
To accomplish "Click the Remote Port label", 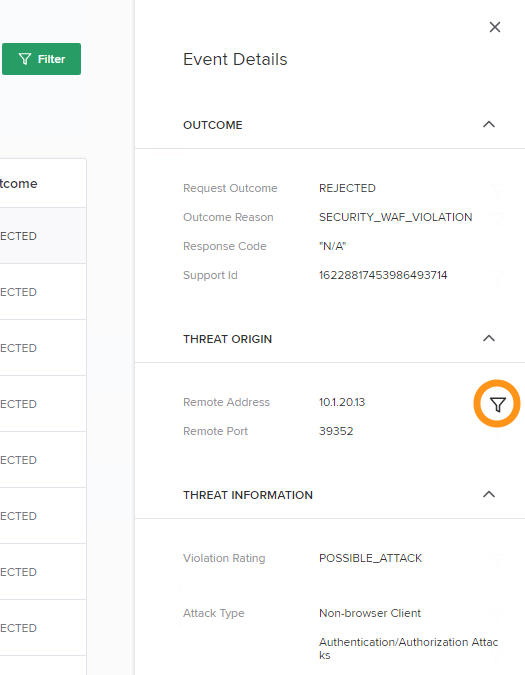I will [x=215, y=431].
